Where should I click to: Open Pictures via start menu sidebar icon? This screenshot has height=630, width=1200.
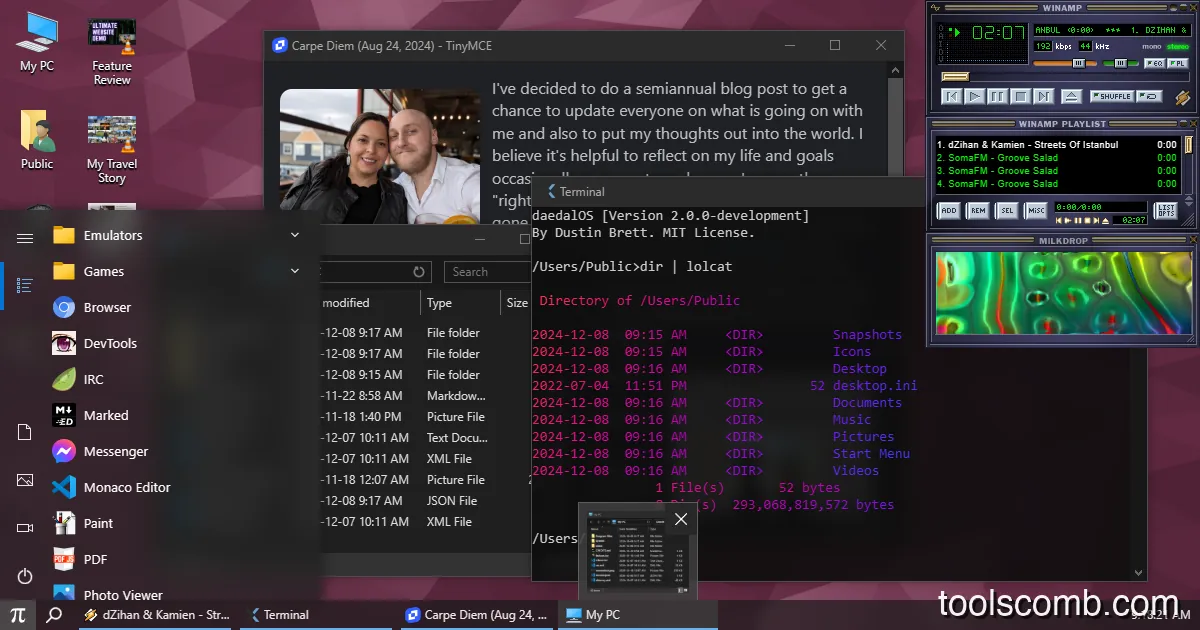[25, 480]
